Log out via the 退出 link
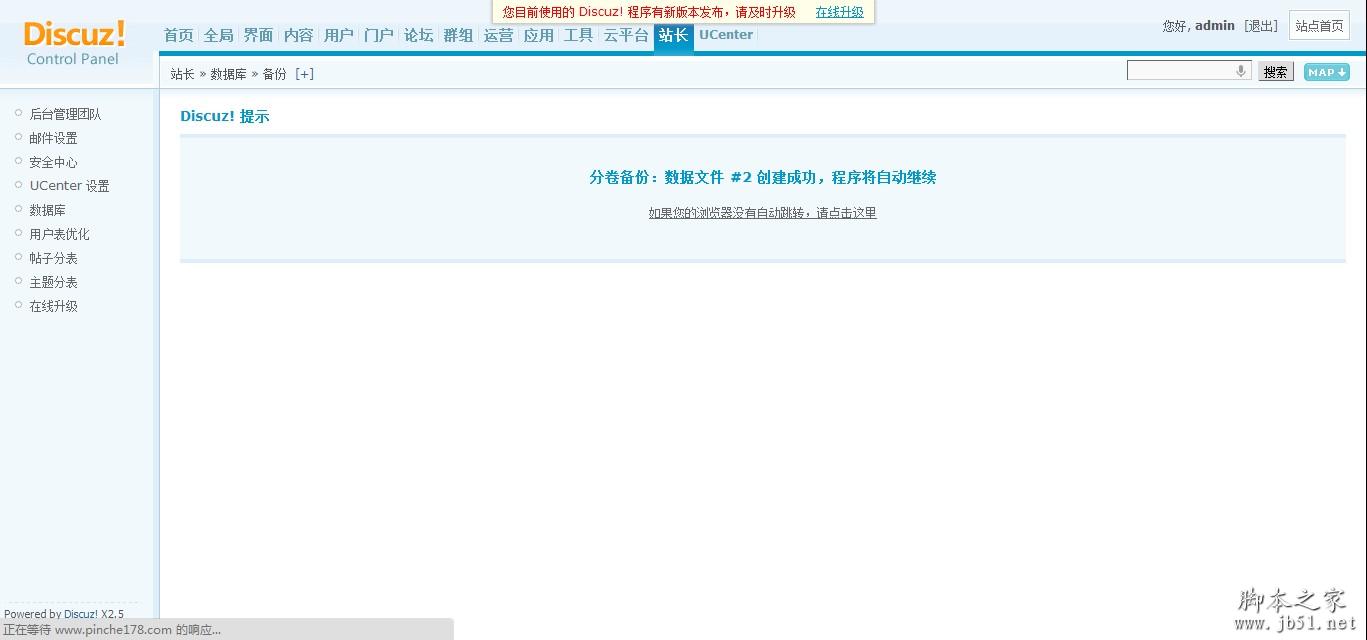 (1261, 26)
